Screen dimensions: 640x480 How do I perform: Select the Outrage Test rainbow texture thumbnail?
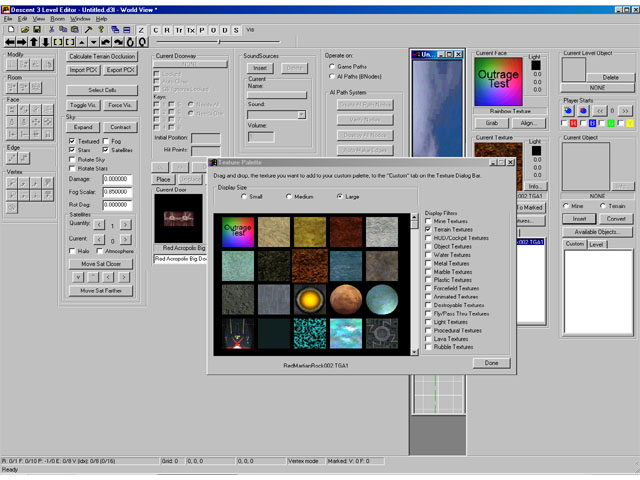coord(238,232)
